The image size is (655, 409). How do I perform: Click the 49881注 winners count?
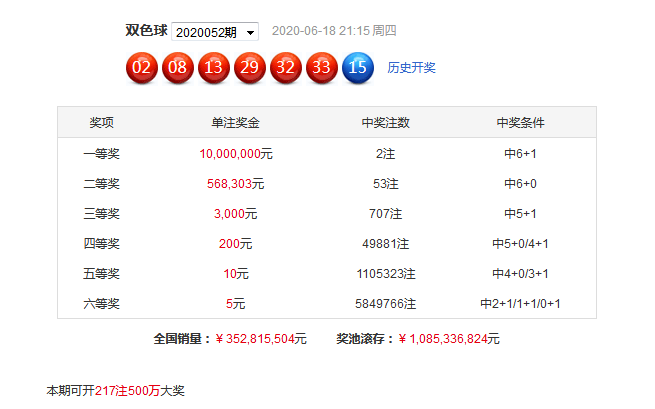(x=386, y=244)
